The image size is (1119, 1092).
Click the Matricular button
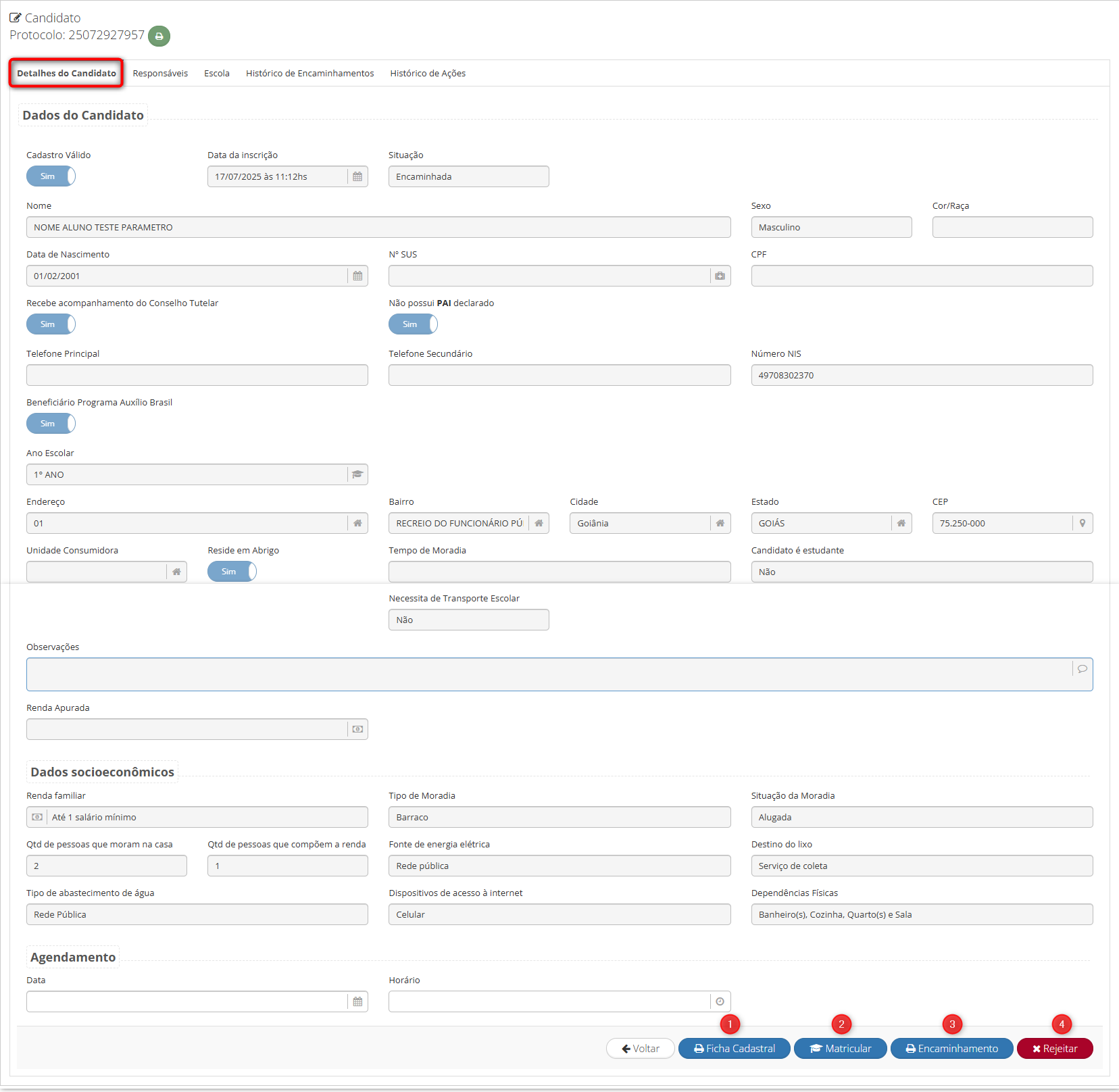click(840, 1049)
